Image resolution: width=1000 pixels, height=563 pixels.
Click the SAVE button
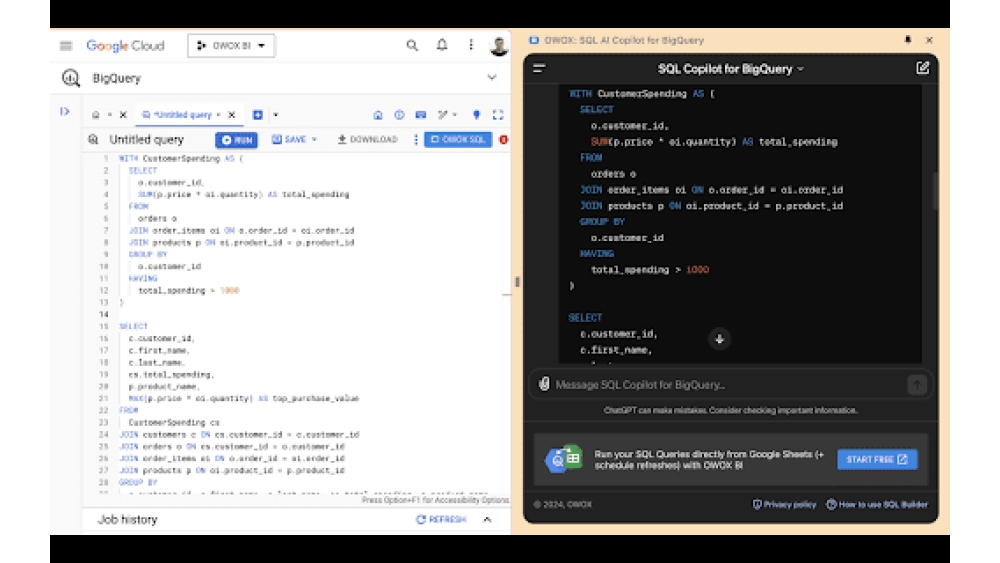[x=289, y=139]
